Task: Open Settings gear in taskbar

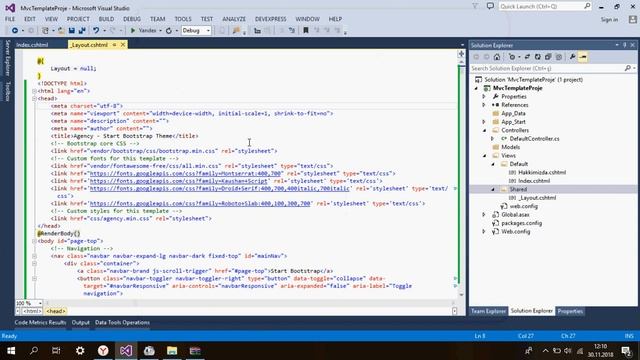Action: [80, 351]
